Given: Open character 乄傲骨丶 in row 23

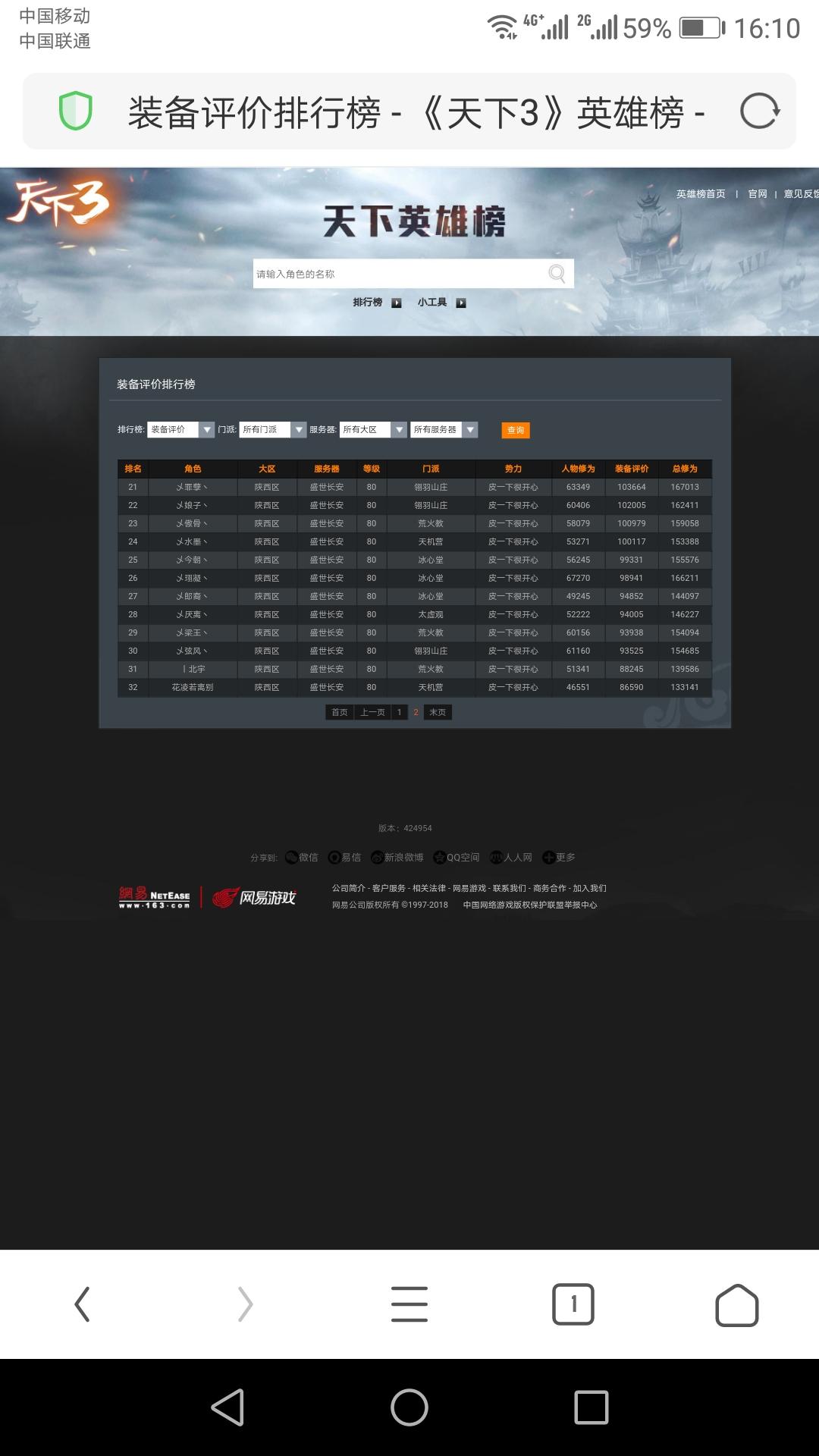Looking at the screenshot, I should click(192, 523).
